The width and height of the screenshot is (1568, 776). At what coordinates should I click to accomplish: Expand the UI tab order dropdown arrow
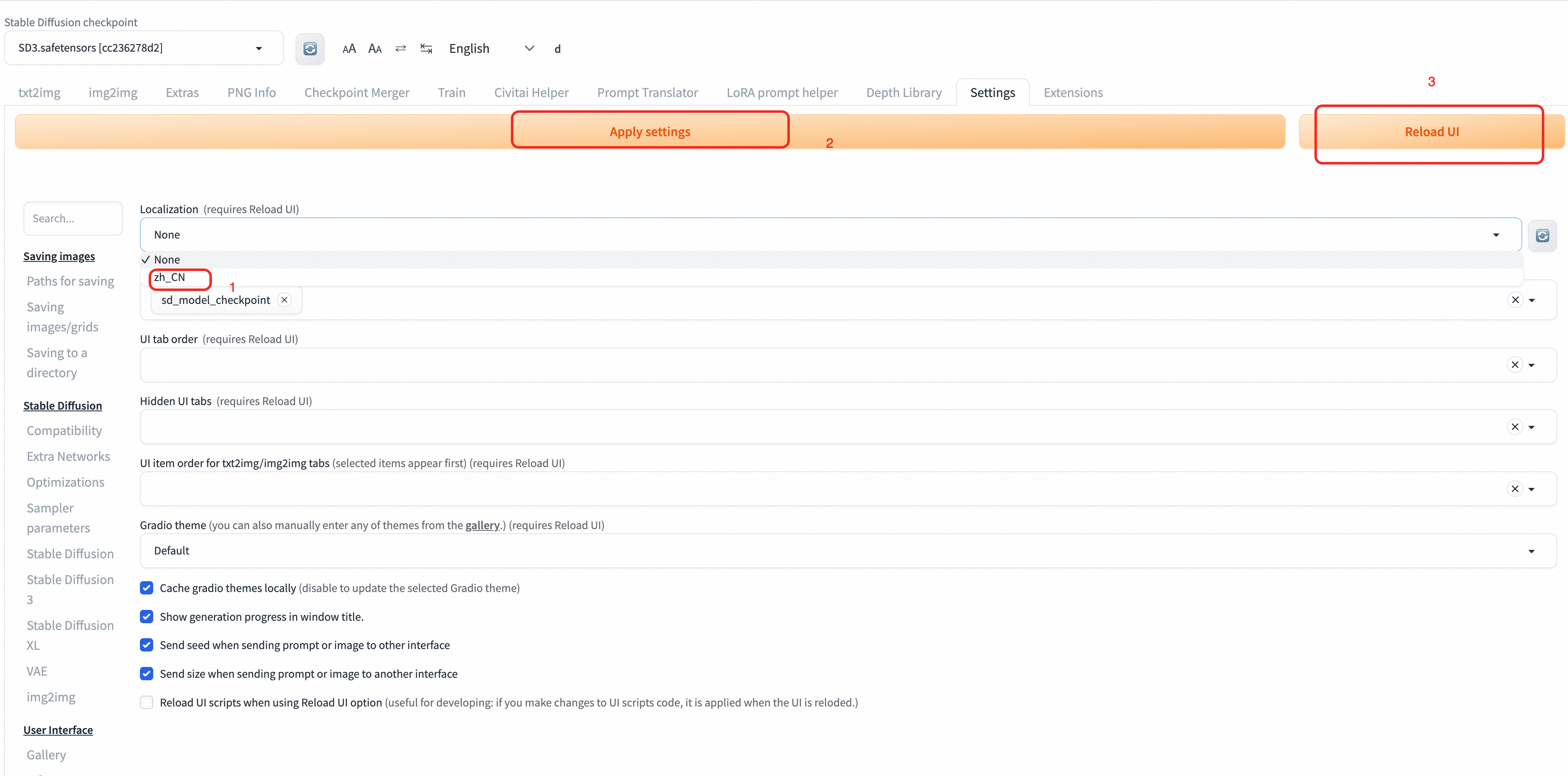click(1532, 365)
